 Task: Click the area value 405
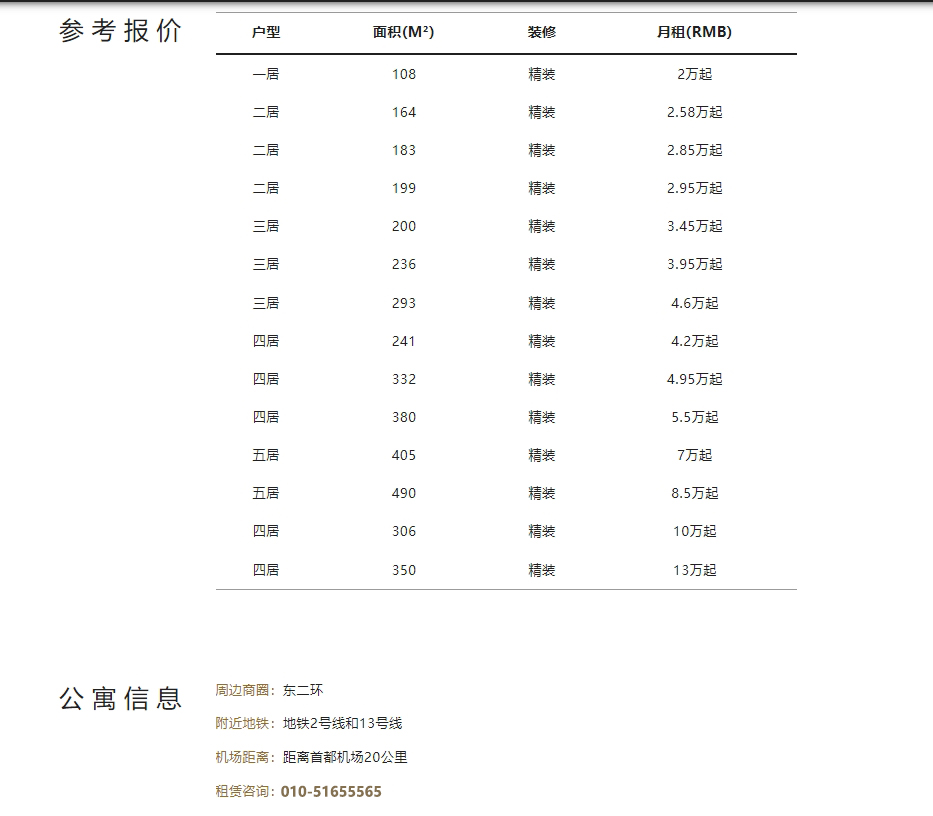(404, 456)
